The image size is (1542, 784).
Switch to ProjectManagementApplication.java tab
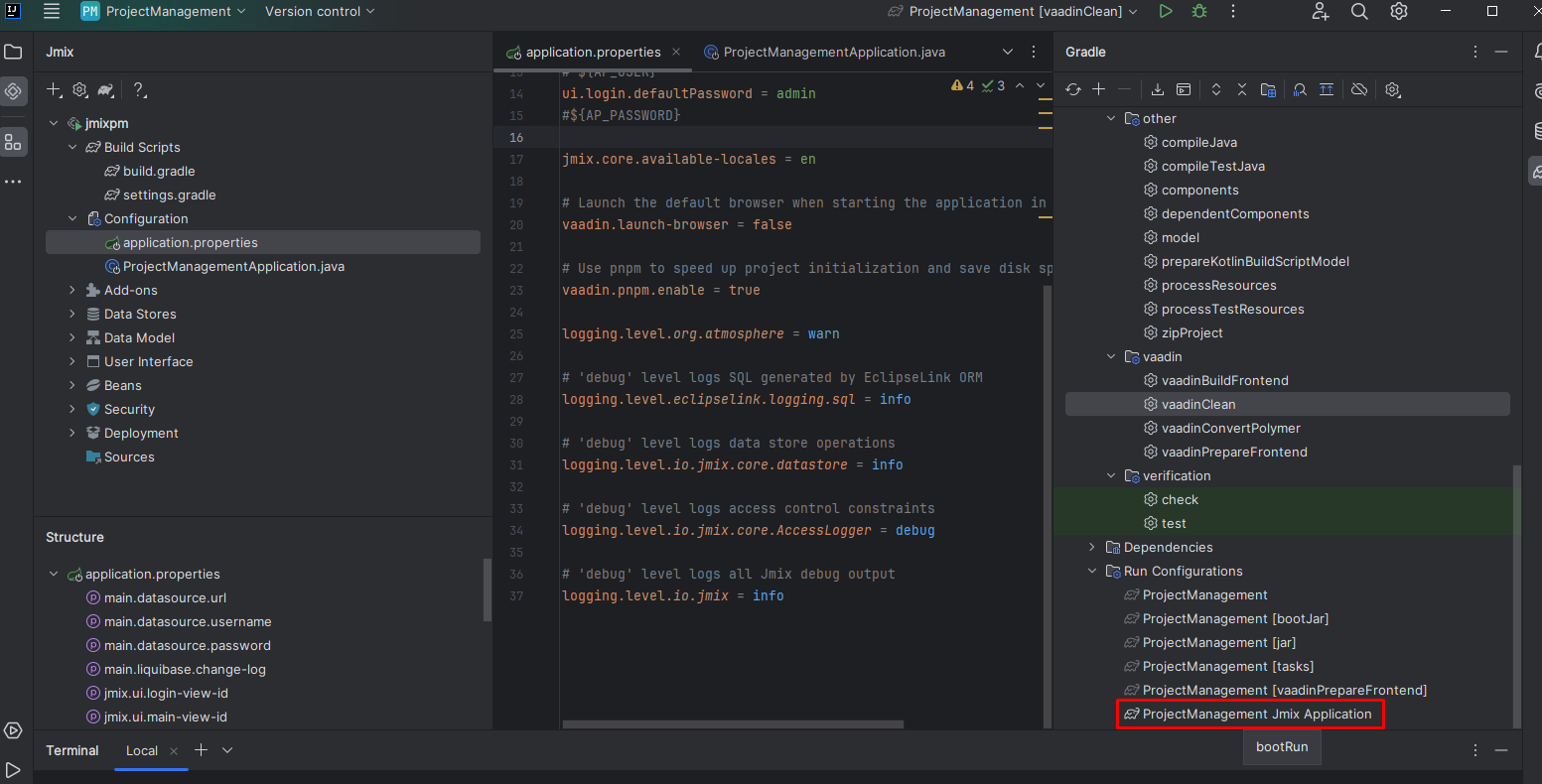pos(824,52)
